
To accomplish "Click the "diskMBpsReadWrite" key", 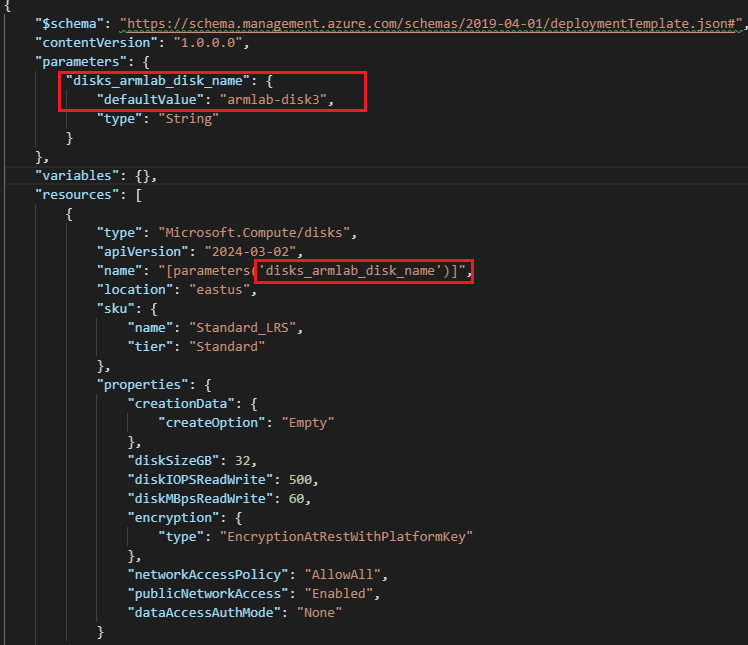I will tap(200, 499).
